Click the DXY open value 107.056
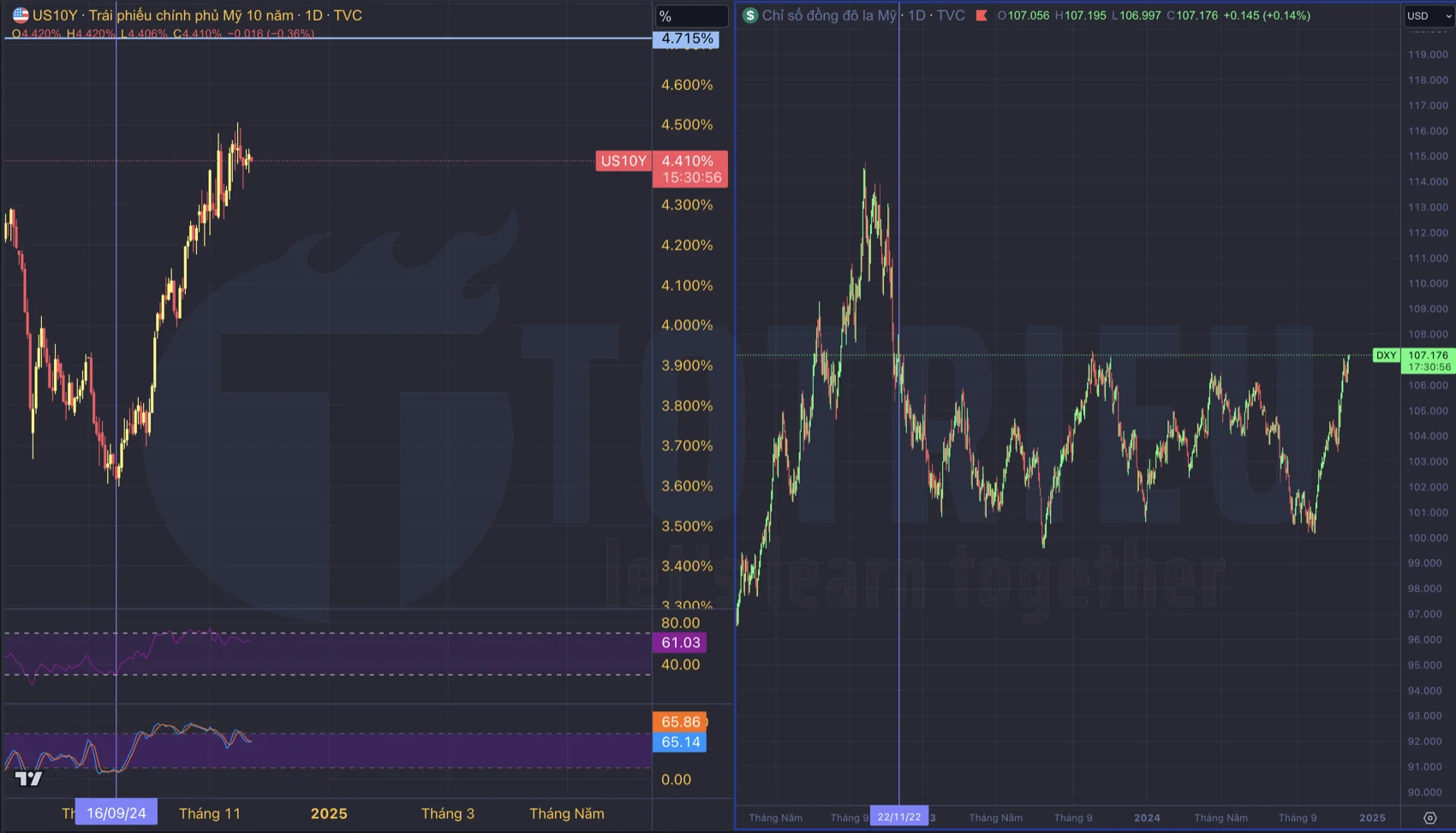 (1028, 15)
